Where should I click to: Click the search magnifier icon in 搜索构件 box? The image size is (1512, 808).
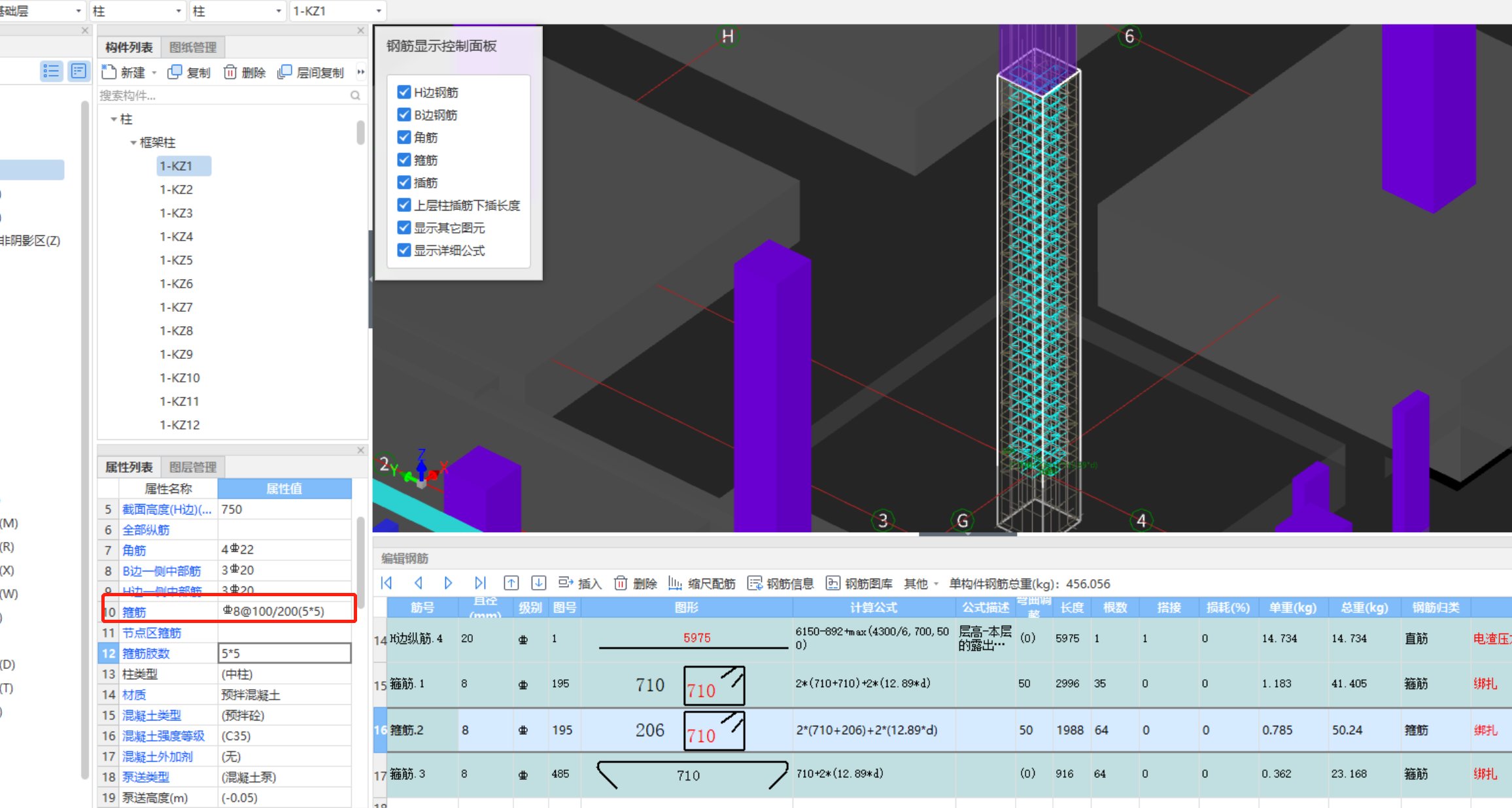[x=355, y=95]
